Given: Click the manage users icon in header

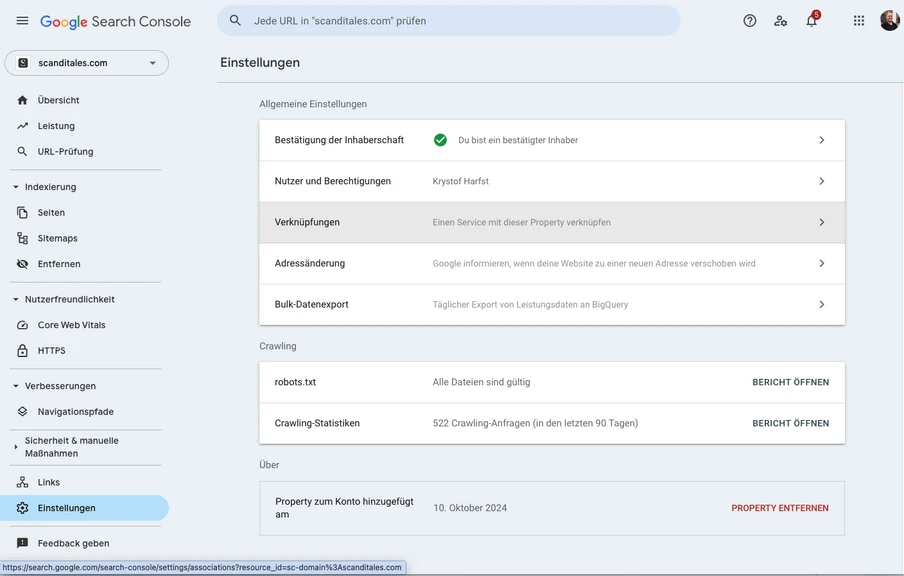Looking at the screenshot, I should coord(780,21).
